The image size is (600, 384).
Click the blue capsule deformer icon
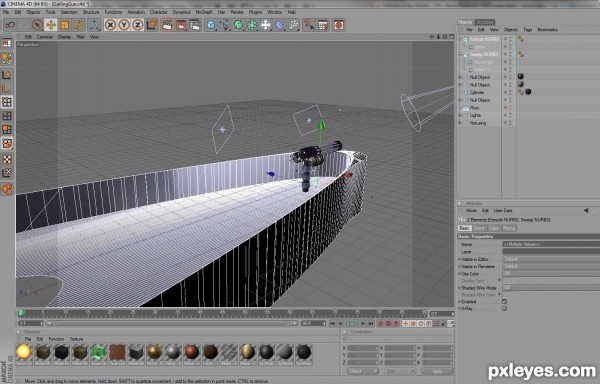280,25
